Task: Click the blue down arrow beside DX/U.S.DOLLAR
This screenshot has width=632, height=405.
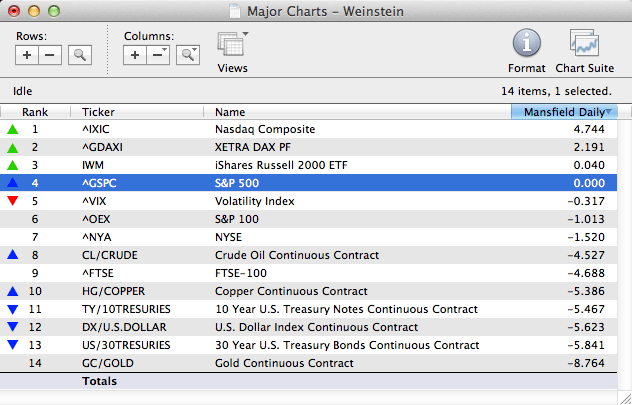Action: [12, 327]
